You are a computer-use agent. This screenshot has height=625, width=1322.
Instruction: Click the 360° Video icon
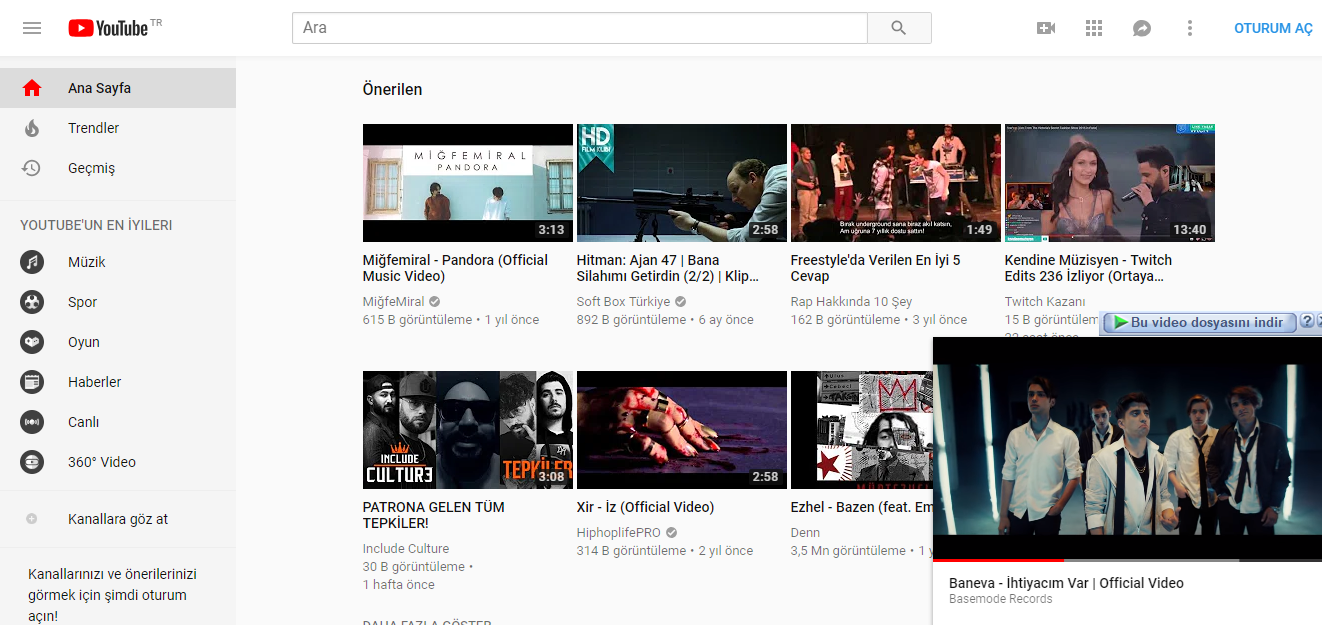(x=32, y=462)
